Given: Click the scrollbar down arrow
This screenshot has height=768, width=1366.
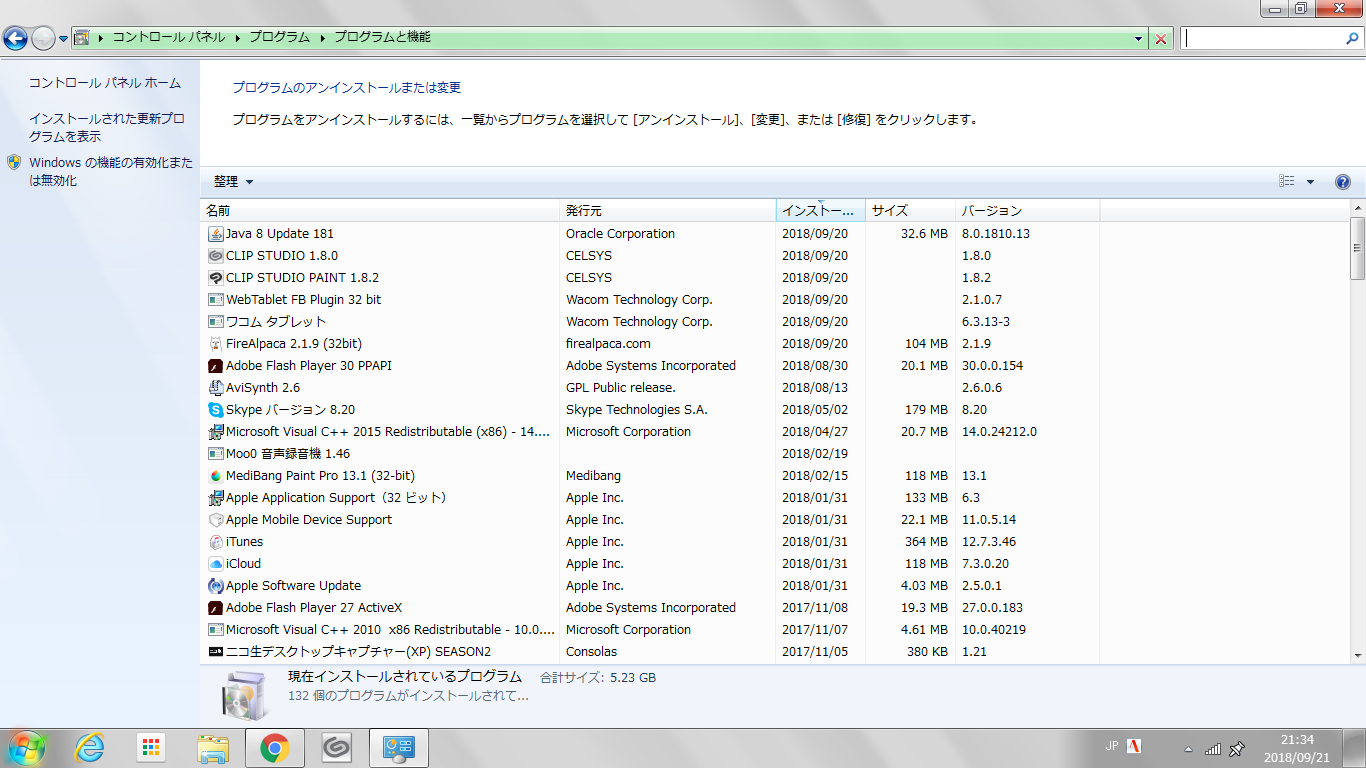Looking at the screenshot, I should [x=1357, y=655].
